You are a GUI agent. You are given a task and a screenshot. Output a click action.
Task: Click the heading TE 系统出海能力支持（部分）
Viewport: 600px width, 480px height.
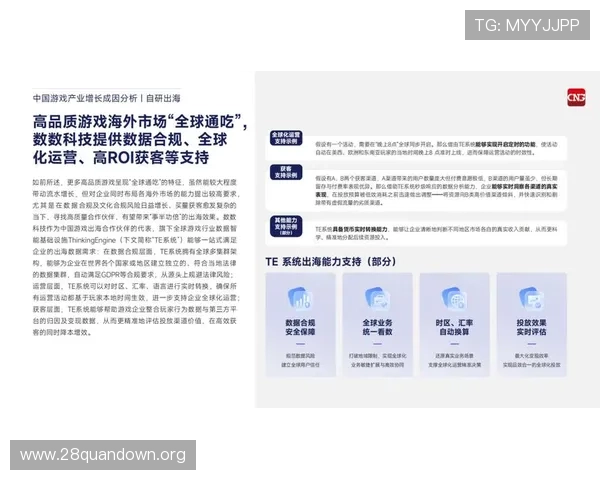331,262
